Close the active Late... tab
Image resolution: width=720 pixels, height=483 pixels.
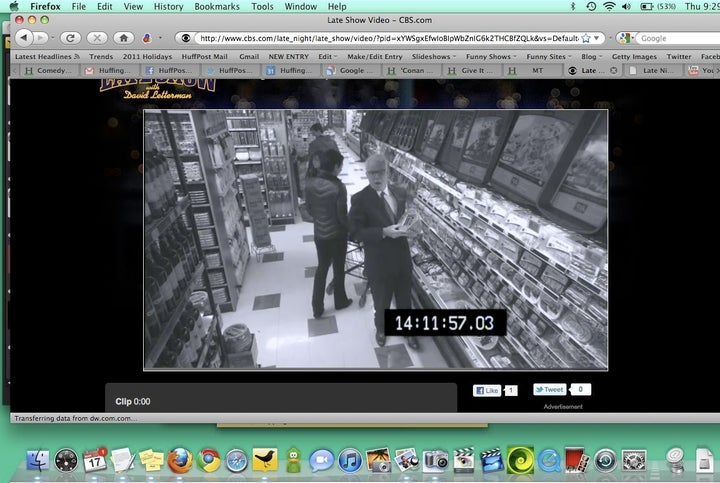click(613, 70)
